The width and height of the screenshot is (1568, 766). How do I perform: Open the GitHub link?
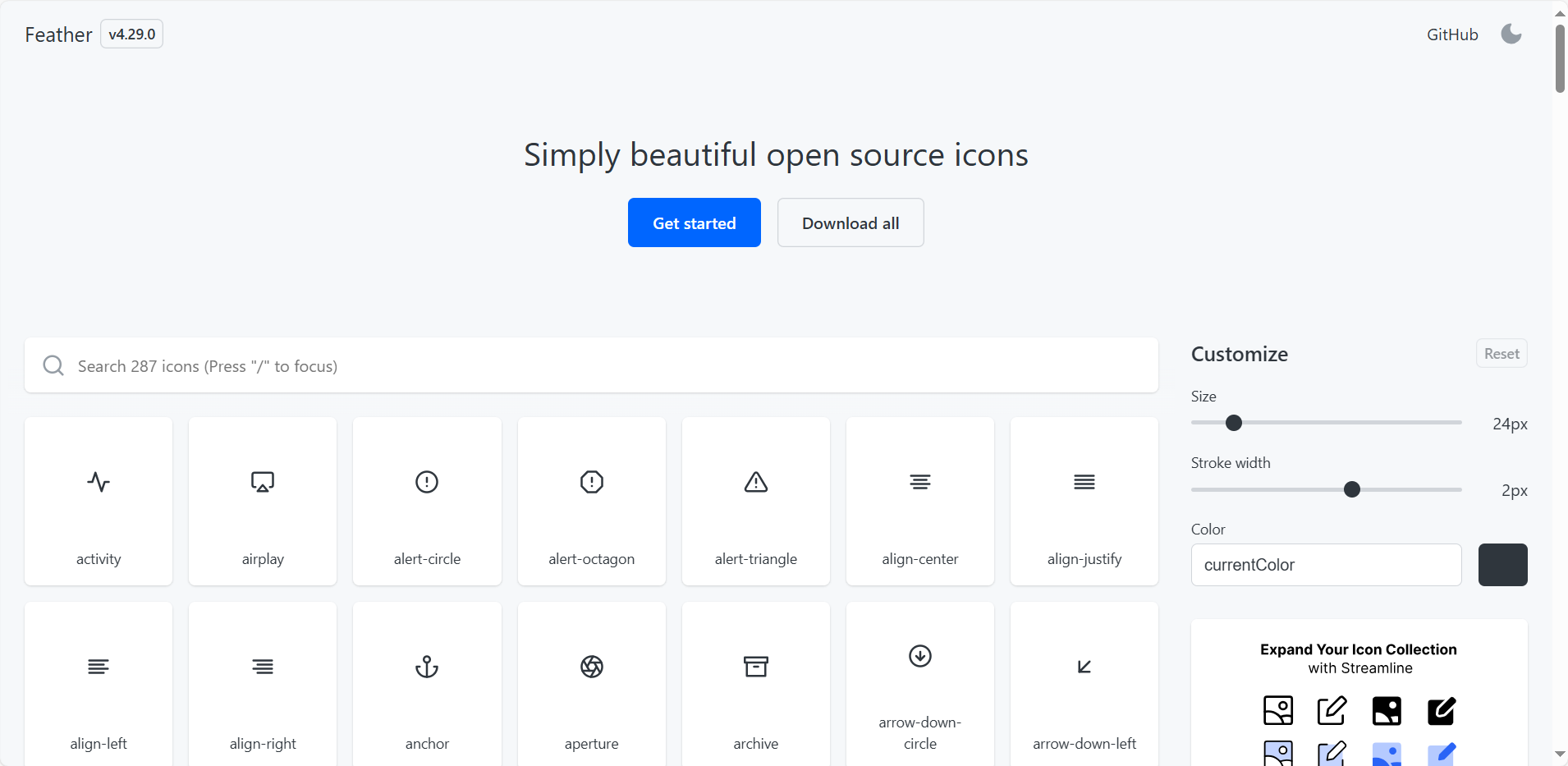coord(1451,34)
